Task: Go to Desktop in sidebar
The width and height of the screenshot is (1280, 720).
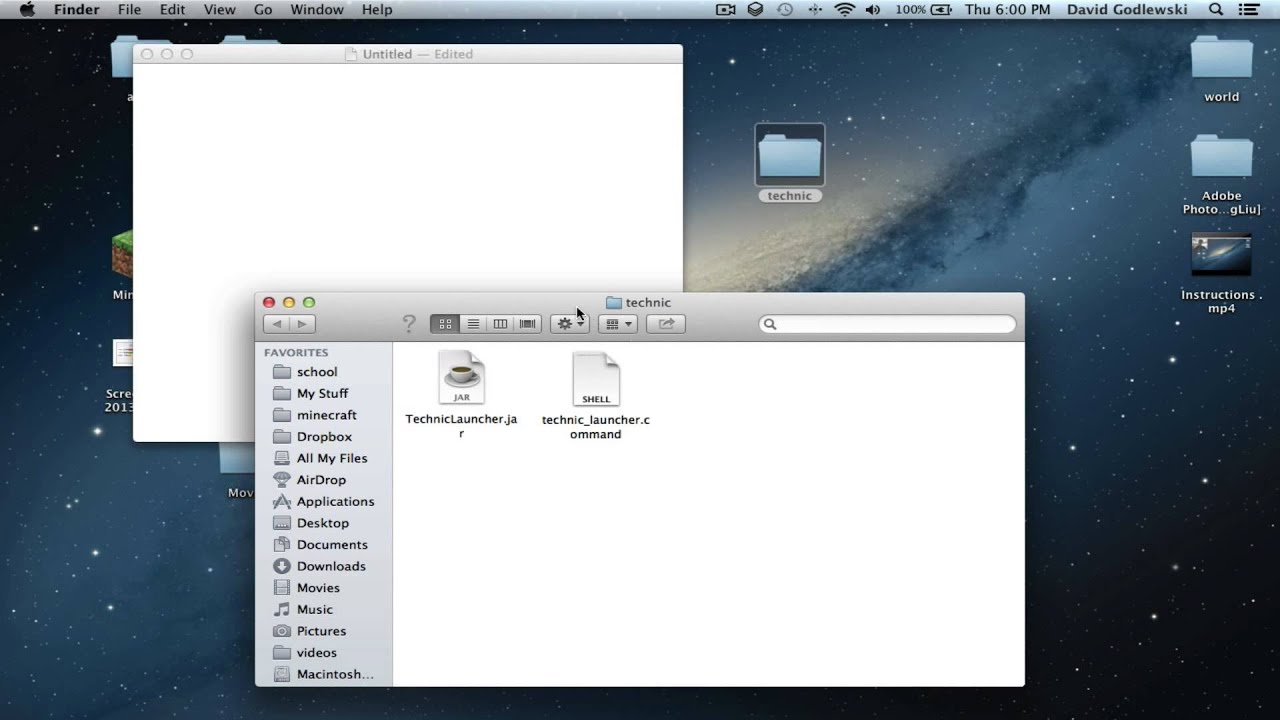Action: 325,523
